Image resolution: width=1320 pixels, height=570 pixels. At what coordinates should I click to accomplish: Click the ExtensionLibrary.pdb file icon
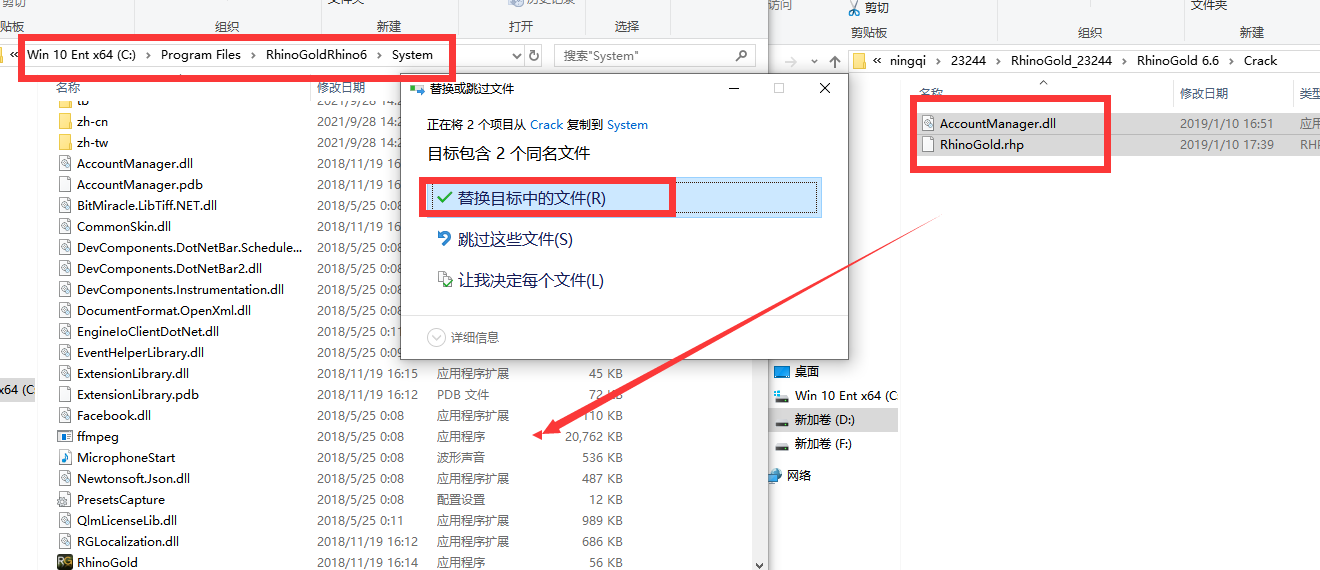(x=65, y=395)
